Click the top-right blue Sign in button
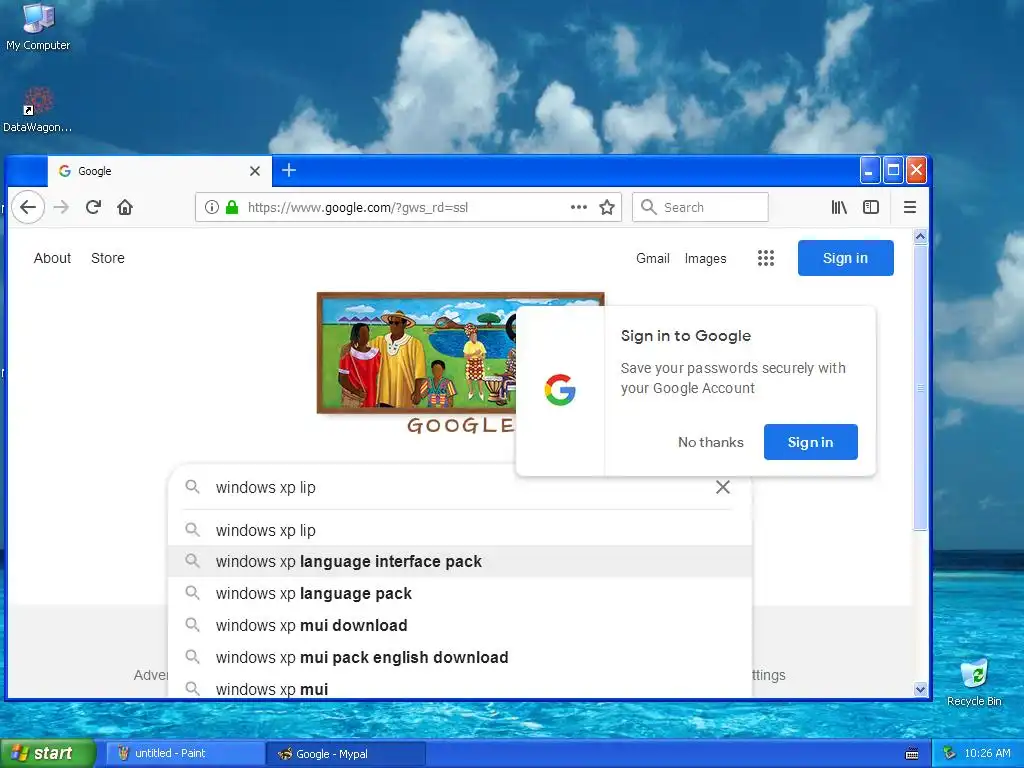The height and width of the screenshot is (768, 1024). (846, 258)
